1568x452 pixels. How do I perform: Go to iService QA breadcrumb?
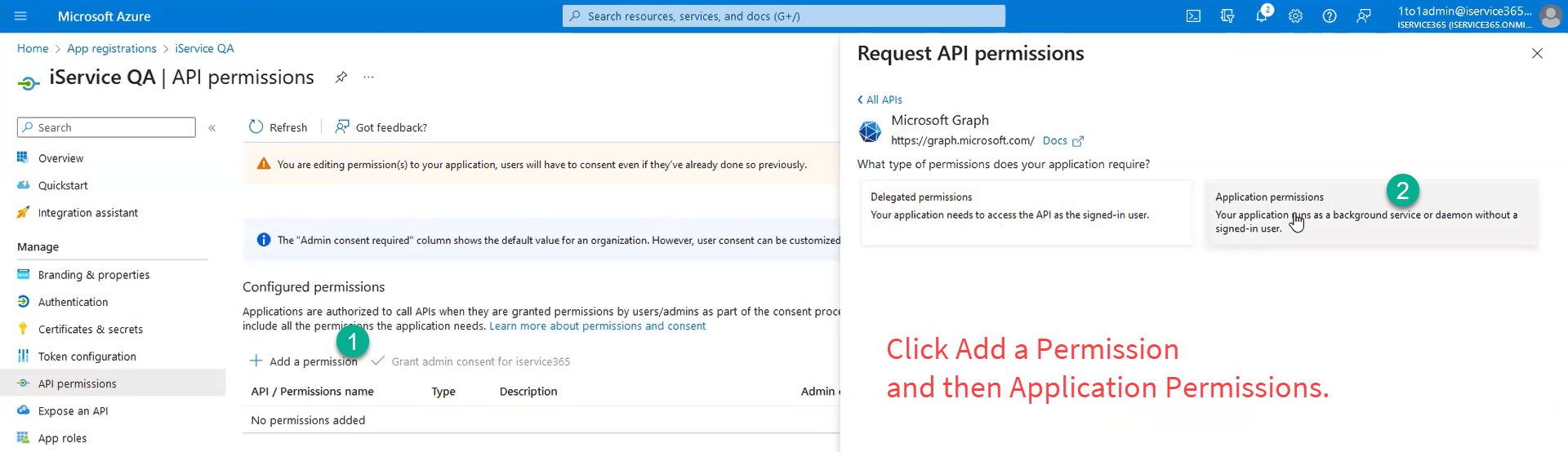204,48
